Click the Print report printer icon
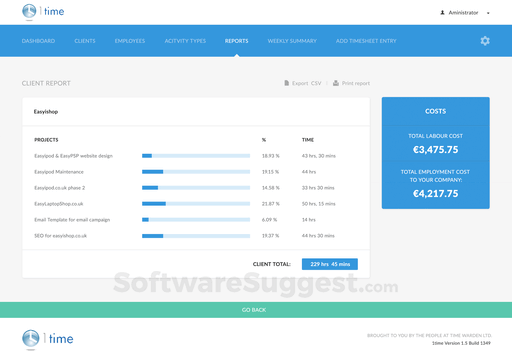 [x=336, y=83]
